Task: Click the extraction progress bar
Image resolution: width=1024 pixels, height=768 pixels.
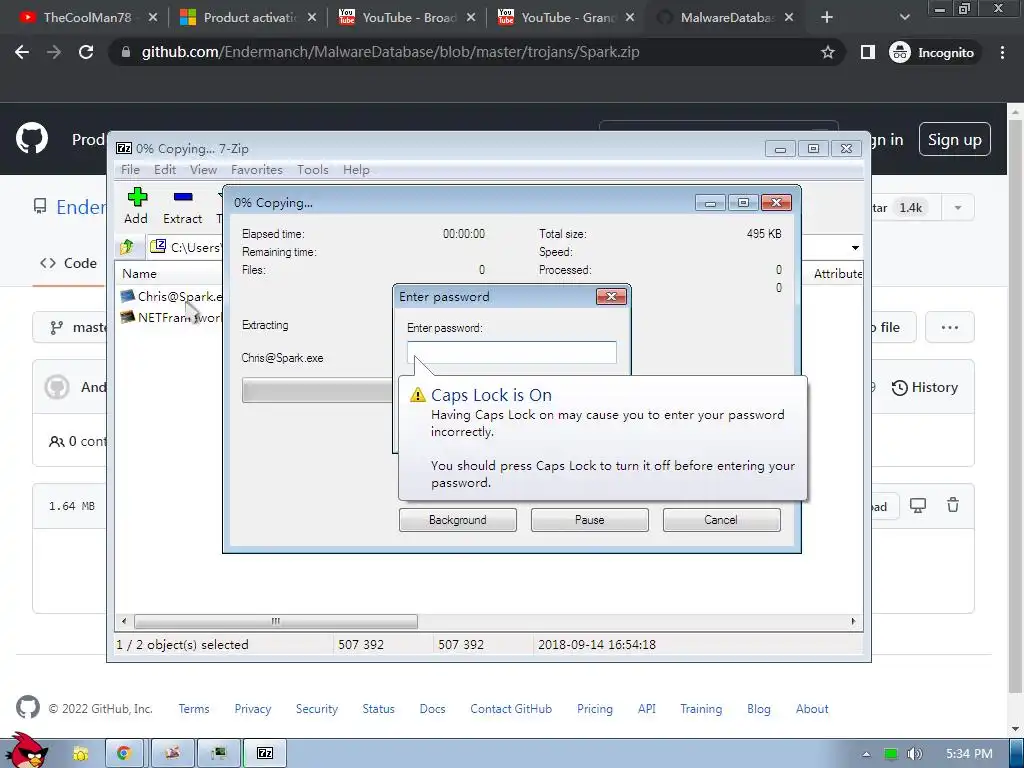Action: (317, 391)
